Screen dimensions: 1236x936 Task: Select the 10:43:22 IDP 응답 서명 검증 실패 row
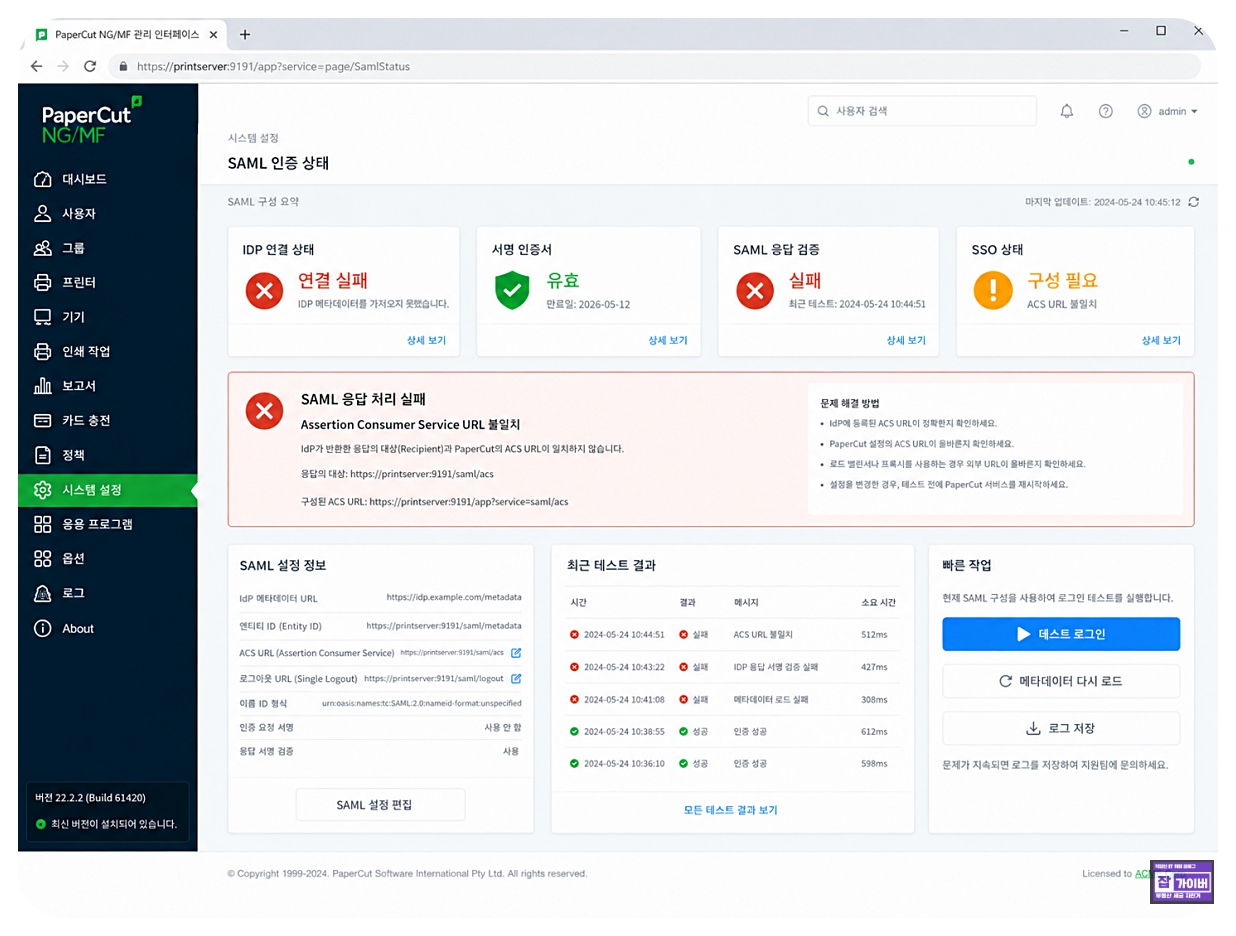pos(733,667)
